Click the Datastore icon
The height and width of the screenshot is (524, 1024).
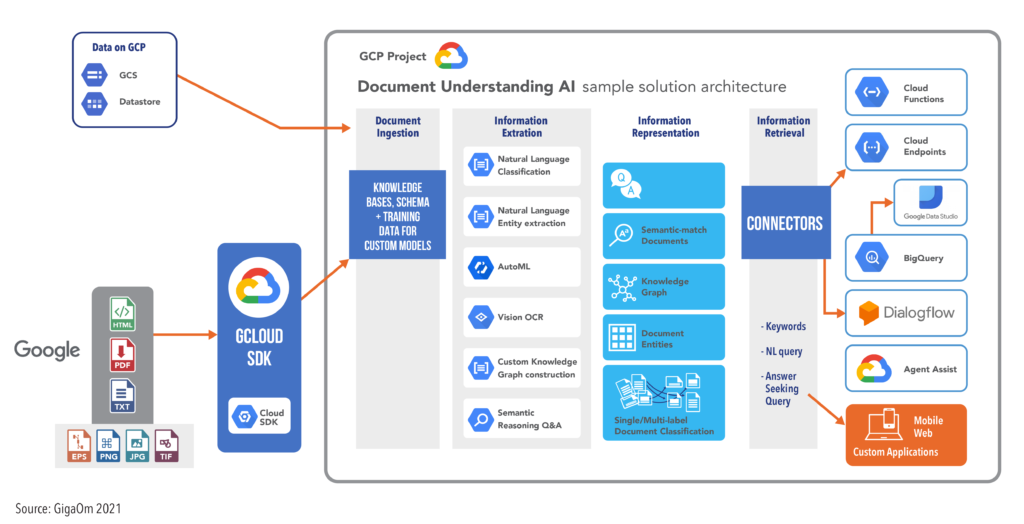coord(95,103)
